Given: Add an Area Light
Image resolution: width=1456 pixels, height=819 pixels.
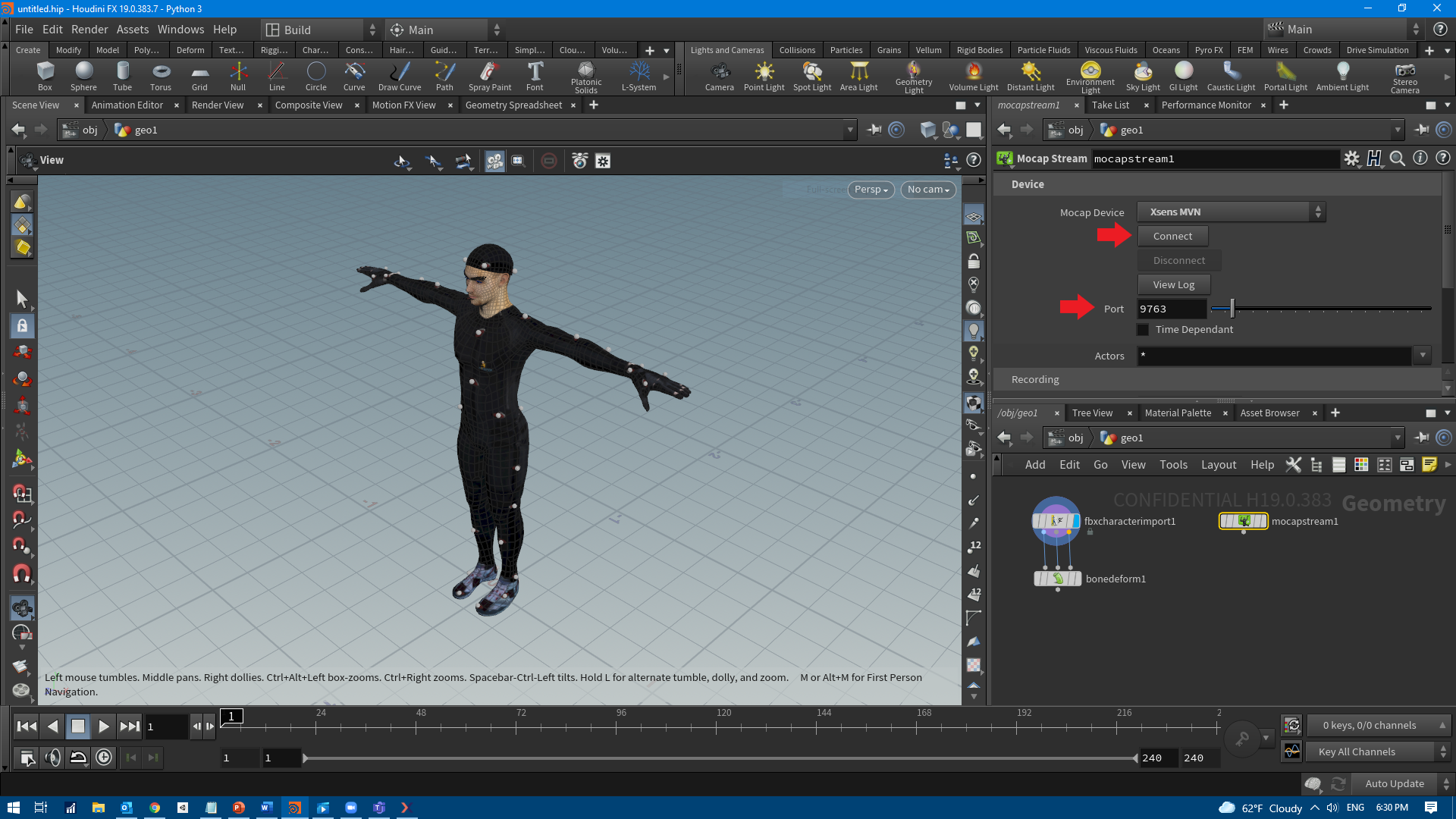Looking at the screenshot, I should tap(858, 77).
